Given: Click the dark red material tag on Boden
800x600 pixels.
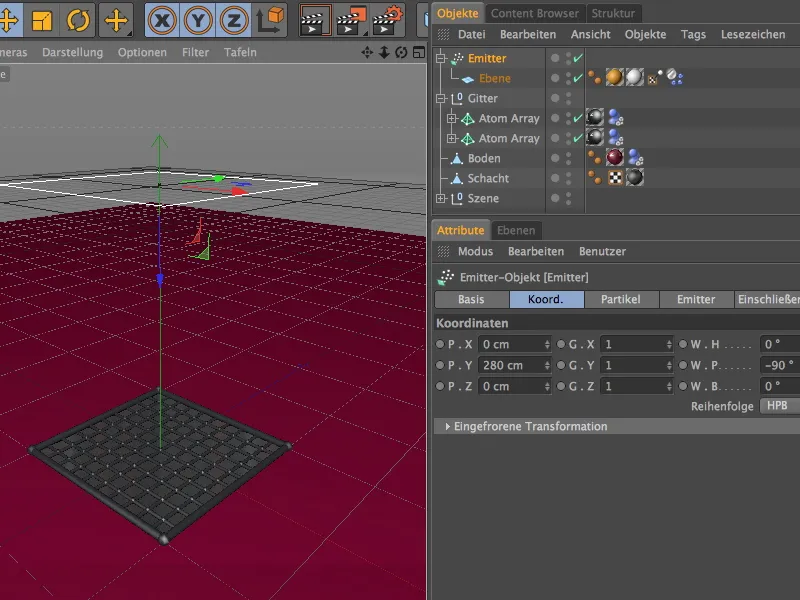Looking at the screenshot, I should coord(614,158).
